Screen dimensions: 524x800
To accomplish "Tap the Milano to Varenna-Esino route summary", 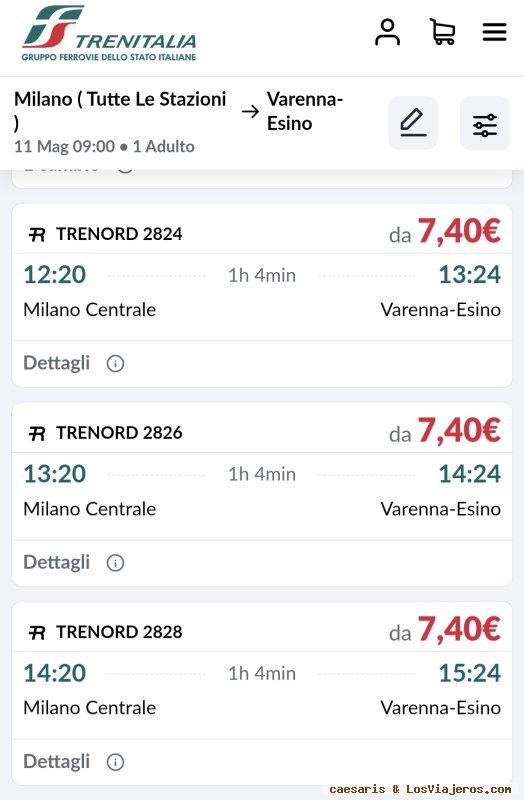I will 179,111.
